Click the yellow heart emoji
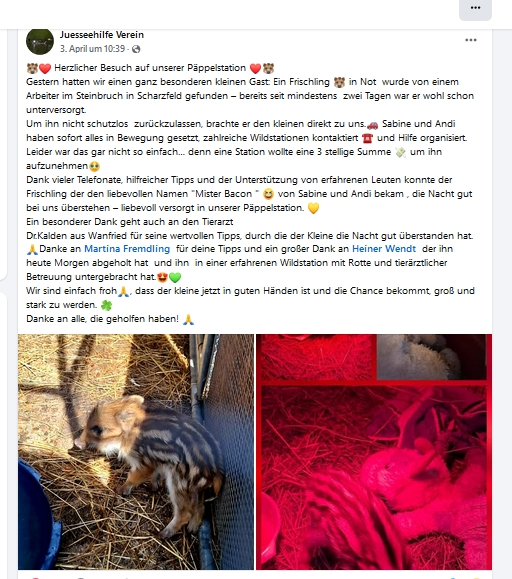512x579 pixels. click(313, 208)
